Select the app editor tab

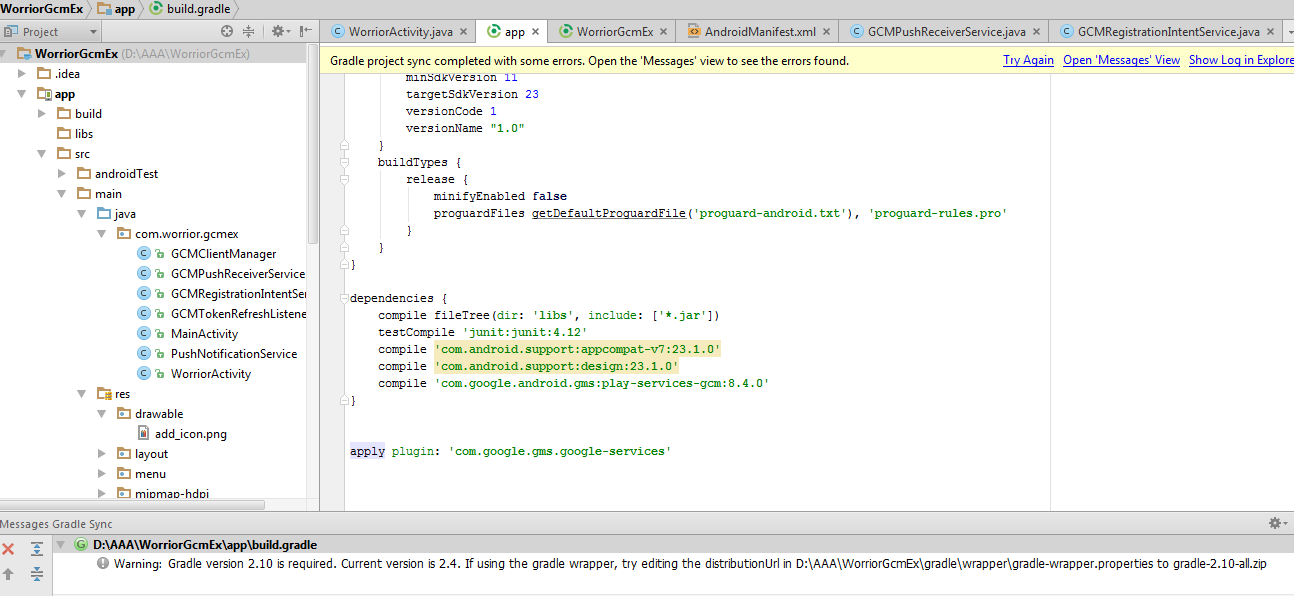pos(512,32)
